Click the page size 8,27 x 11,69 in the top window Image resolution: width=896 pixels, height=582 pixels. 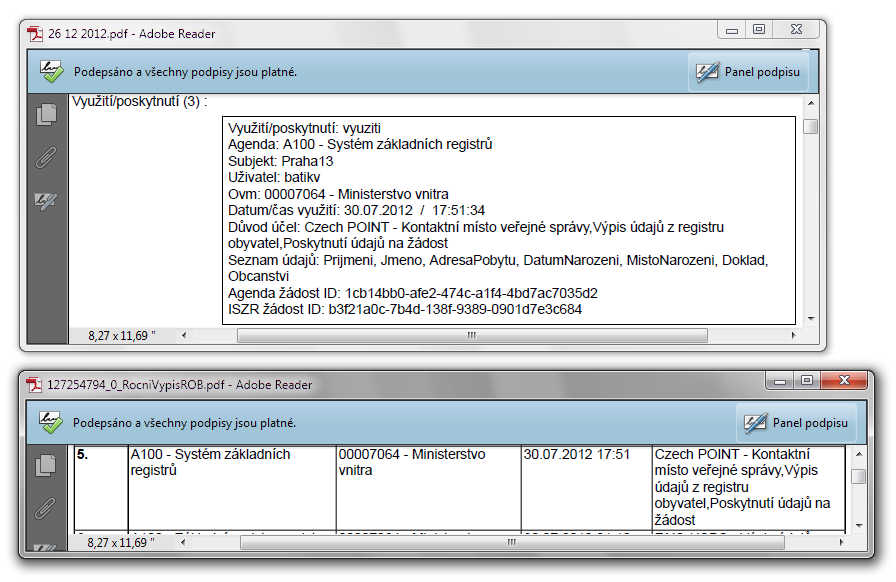122,336
